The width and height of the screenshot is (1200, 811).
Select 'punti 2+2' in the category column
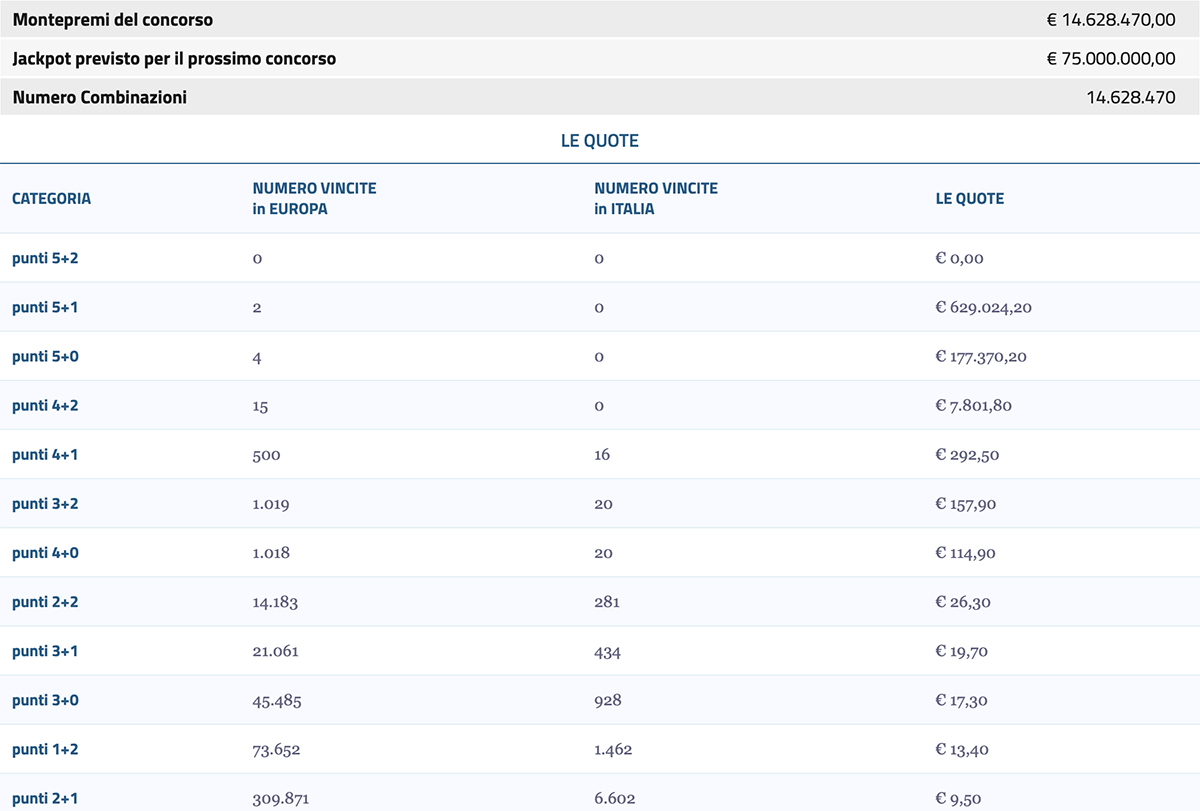(x=45, y=602)
